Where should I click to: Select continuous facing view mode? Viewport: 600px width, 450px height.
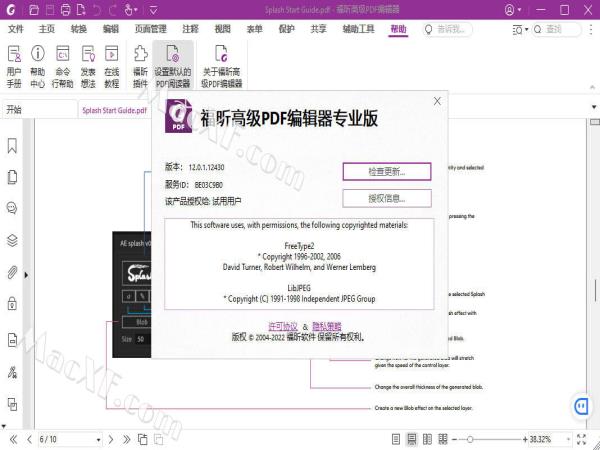pyautogui.click(x=443, y=439)
